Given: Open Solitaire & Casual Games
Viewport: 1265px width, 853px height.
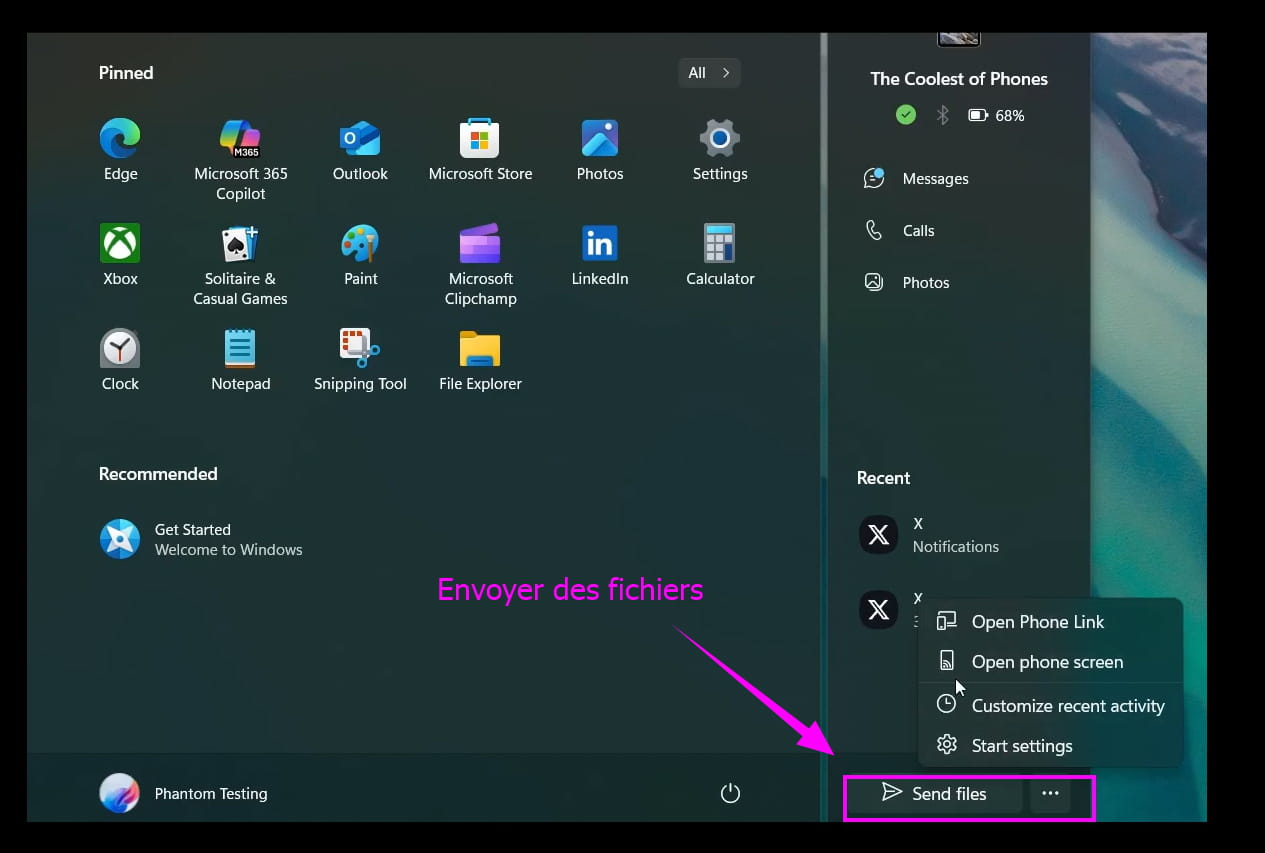Looking at the screenshot, I should tap(240, 265).
